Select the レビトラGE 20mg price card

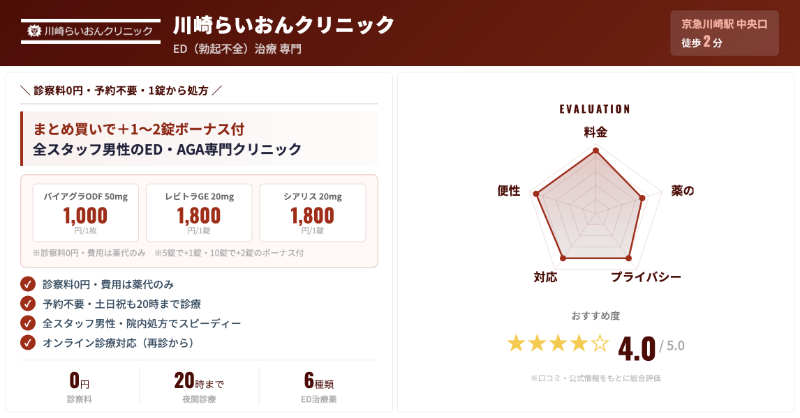click(x=199, y=212)
